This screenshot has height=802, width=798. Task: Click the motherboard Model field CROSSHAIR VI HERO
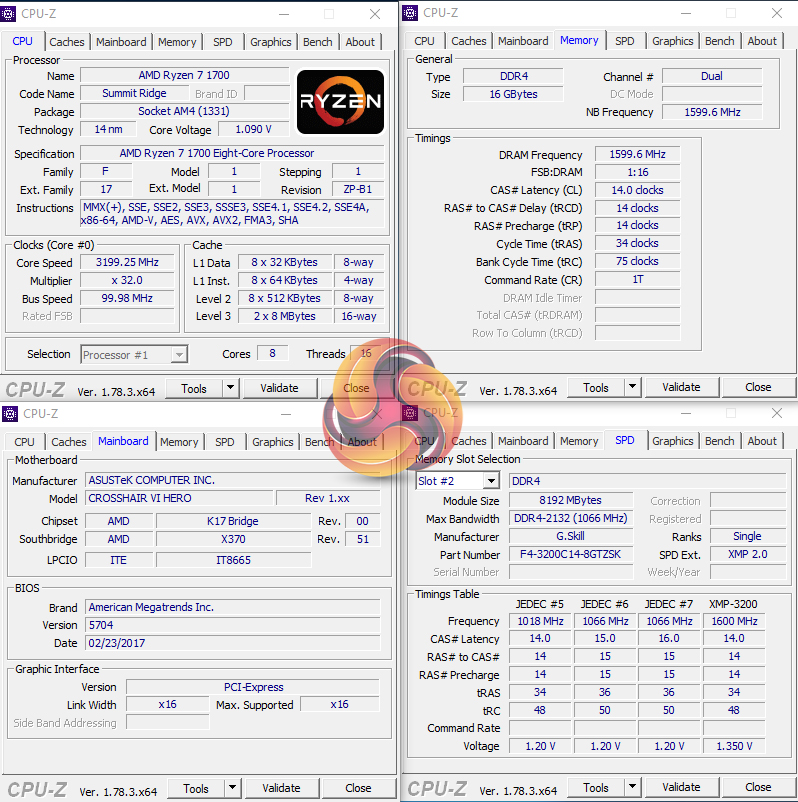(x=179, y=498)
